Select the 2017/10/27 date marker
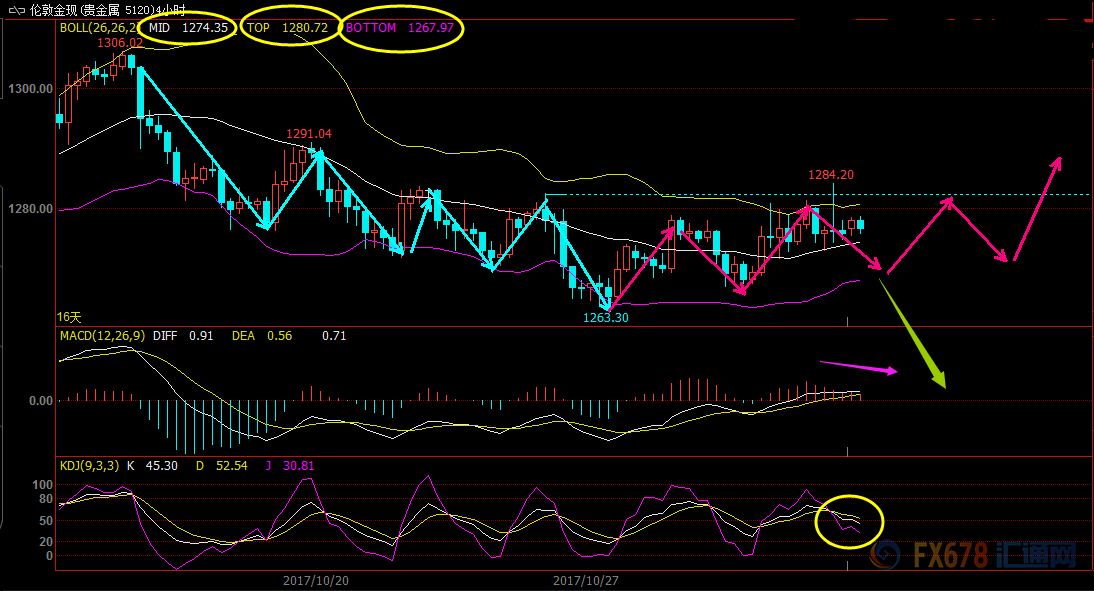 click(585, 580)
